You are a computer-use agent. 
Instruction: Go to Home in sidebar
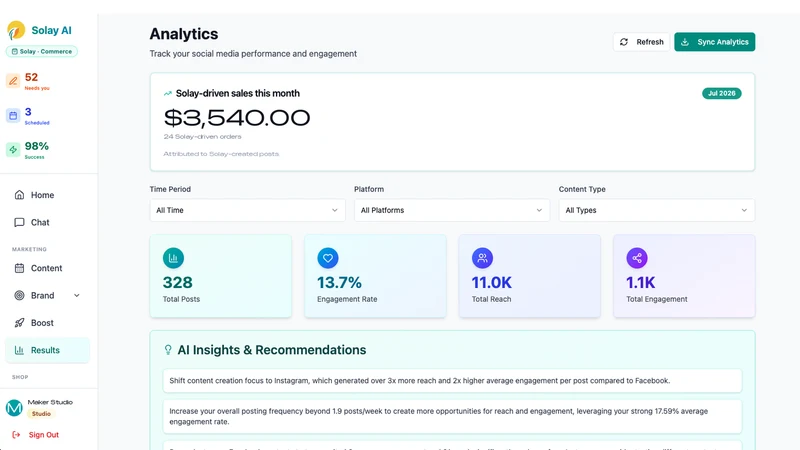47,195
